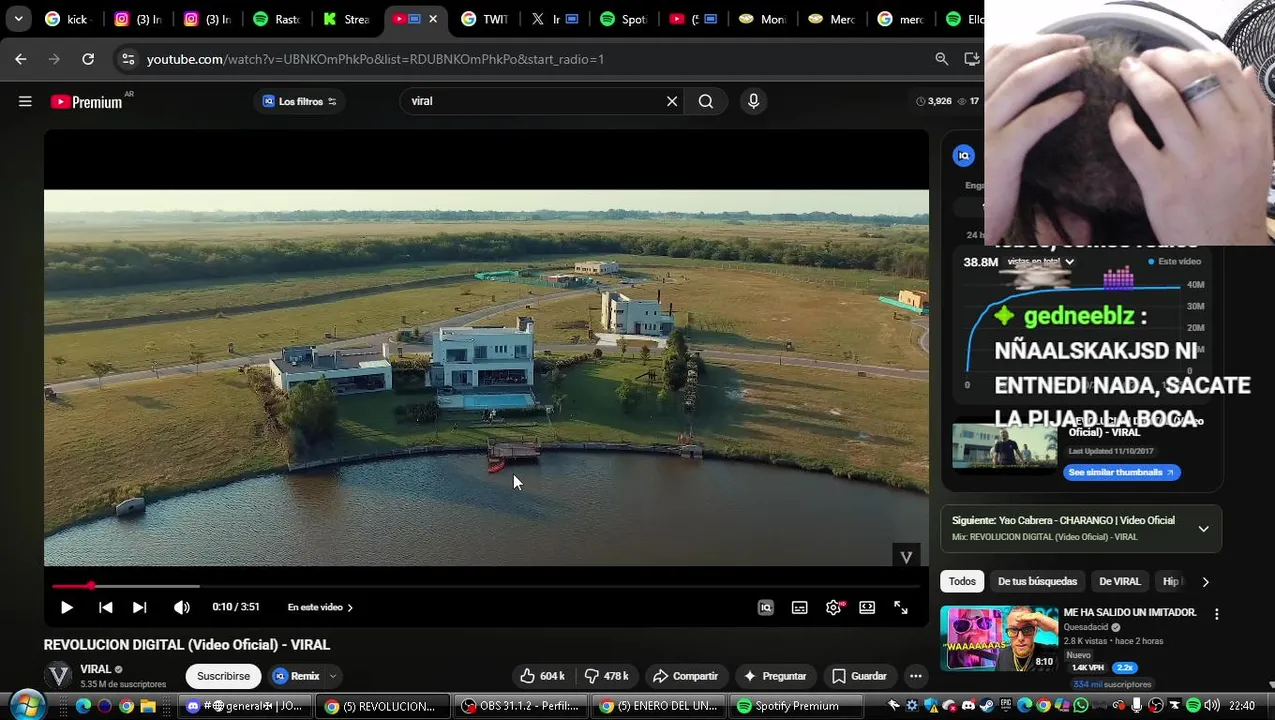Click the video title 'REVOLUCION DIGITAL (Video Oficial) - VIRAL'
Screen dimensions: 1275x720
tap(187, 645)
